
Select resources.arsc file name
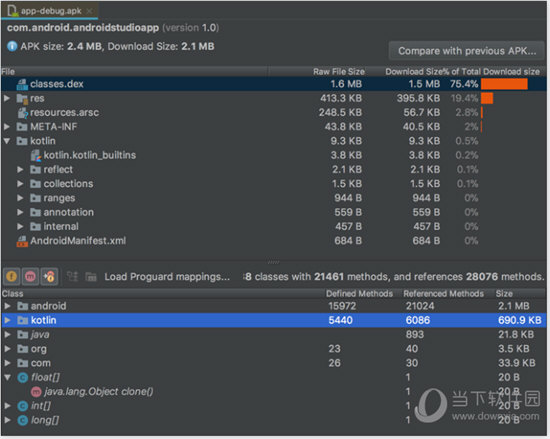(65, 113)
